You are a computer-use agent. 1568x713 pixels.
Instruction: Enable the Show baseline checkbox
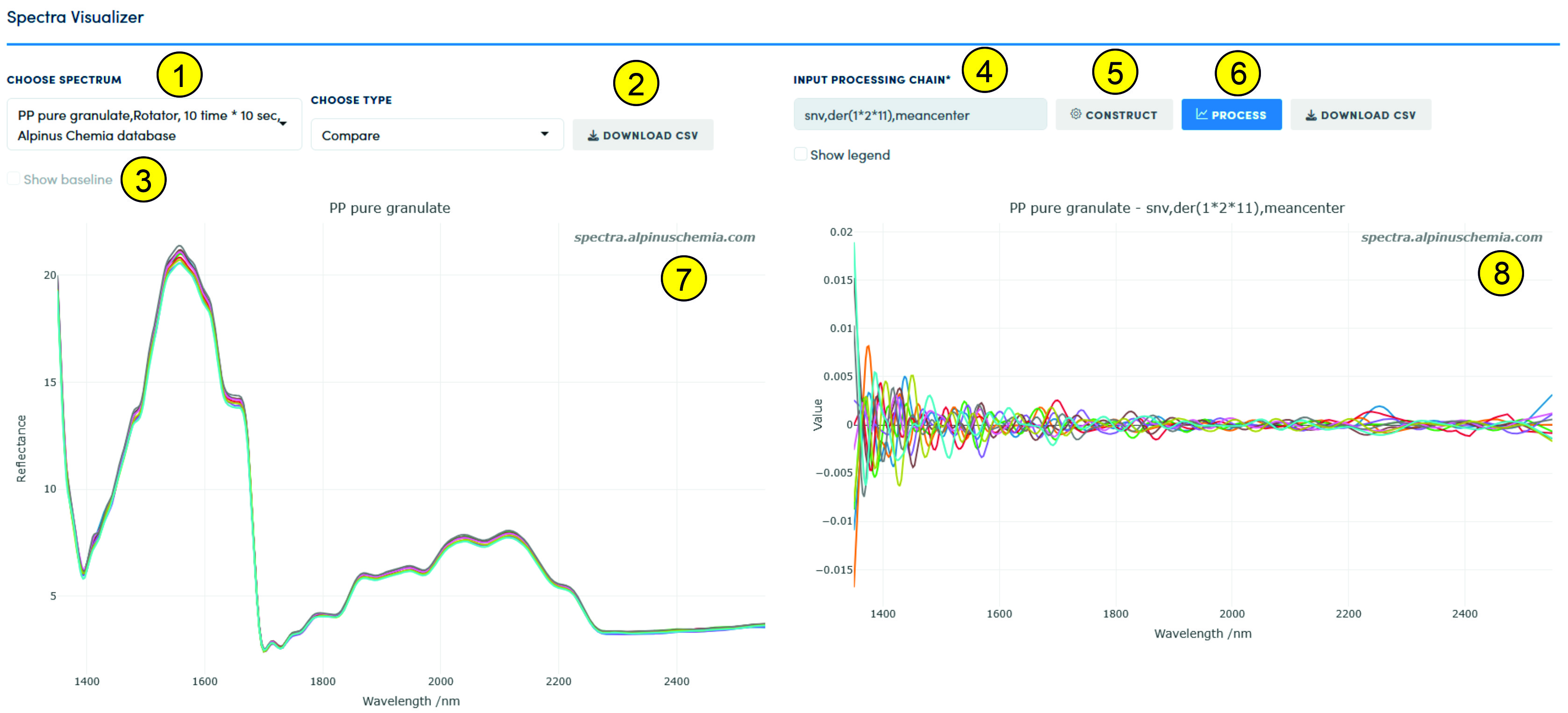click(14, 179)
